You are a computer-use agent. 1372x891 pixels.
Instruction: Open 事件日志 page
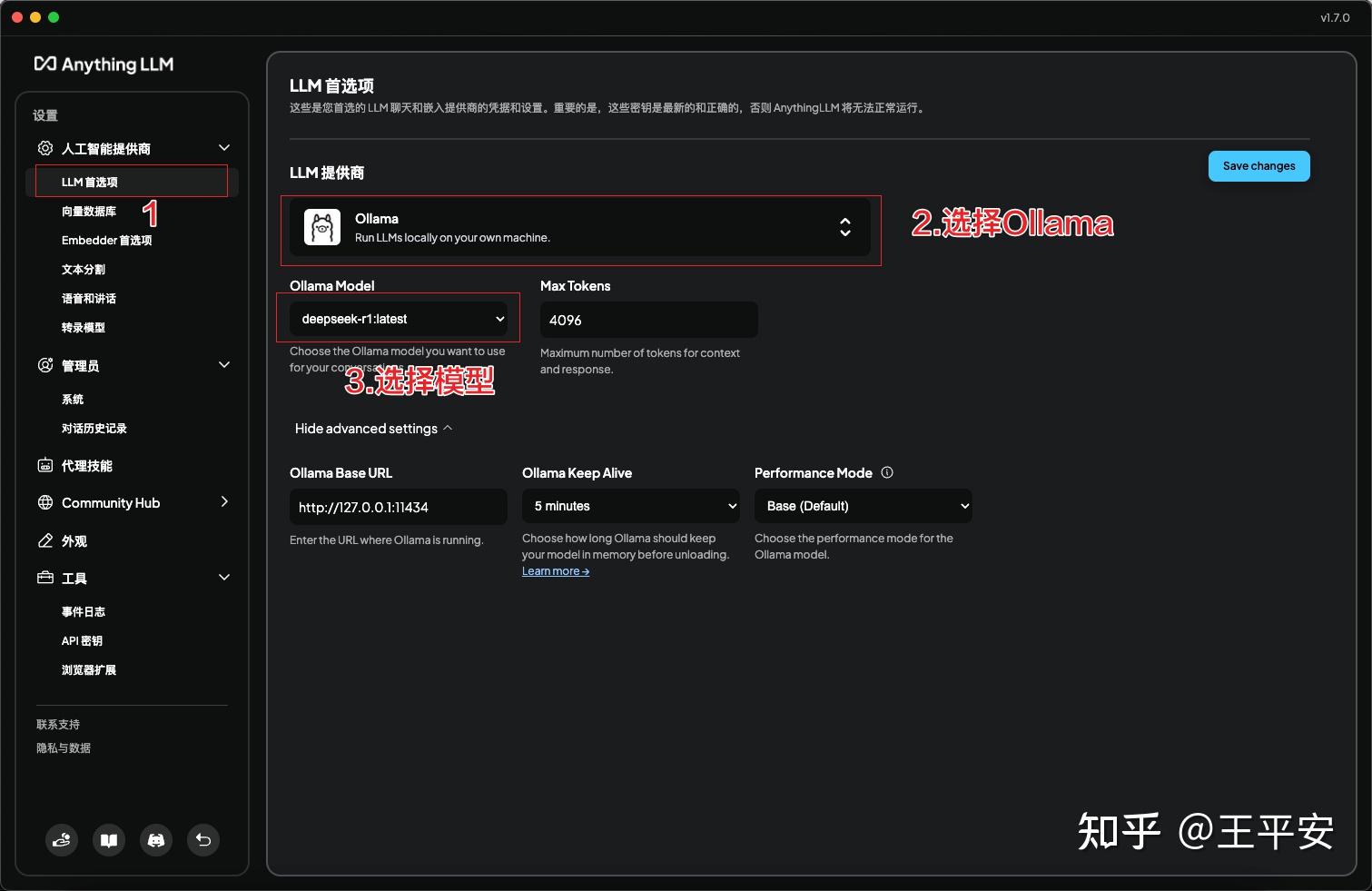84,611
